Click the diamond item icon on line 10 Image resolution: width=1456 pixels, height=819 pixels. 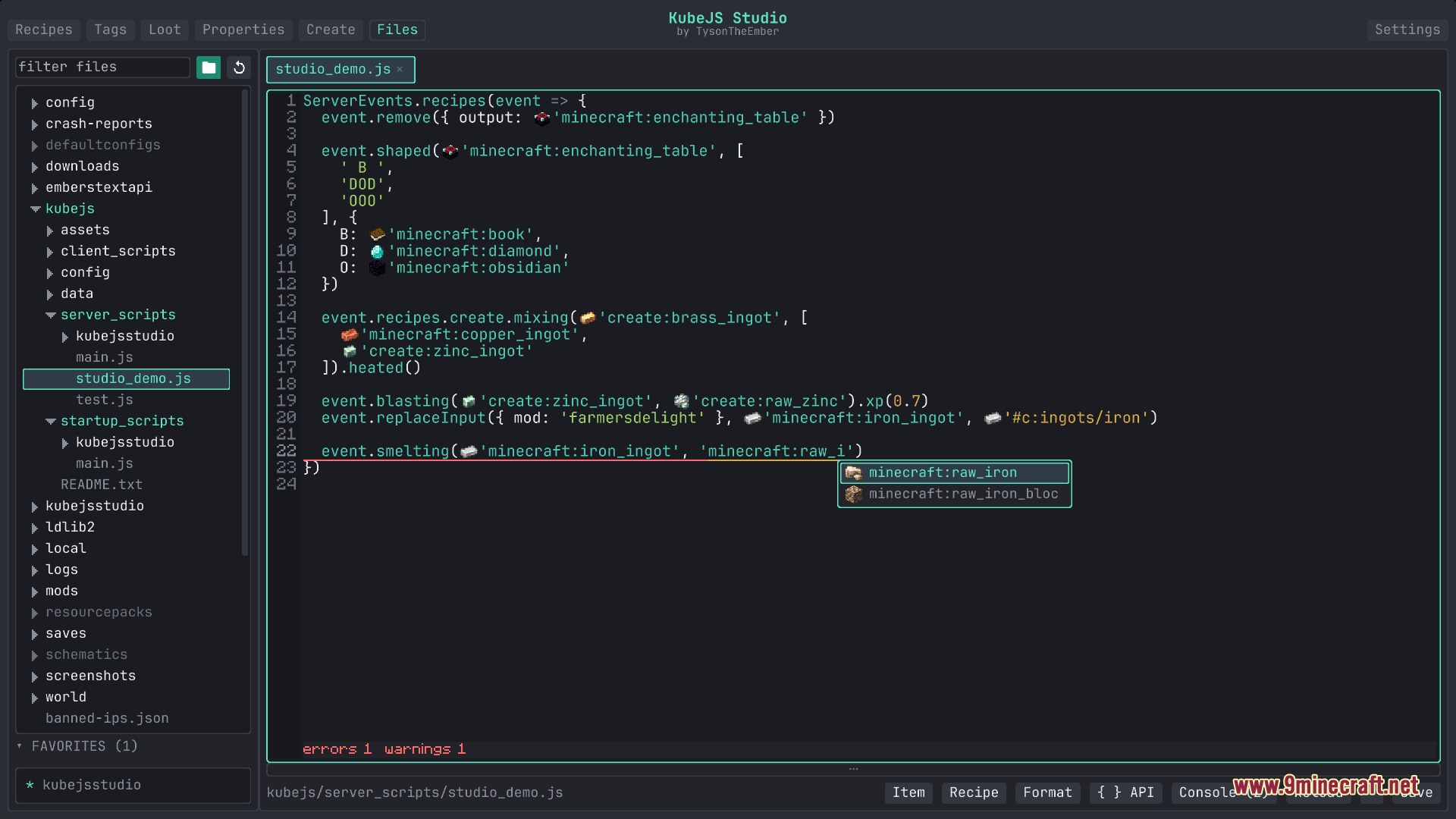coord(377,251)
